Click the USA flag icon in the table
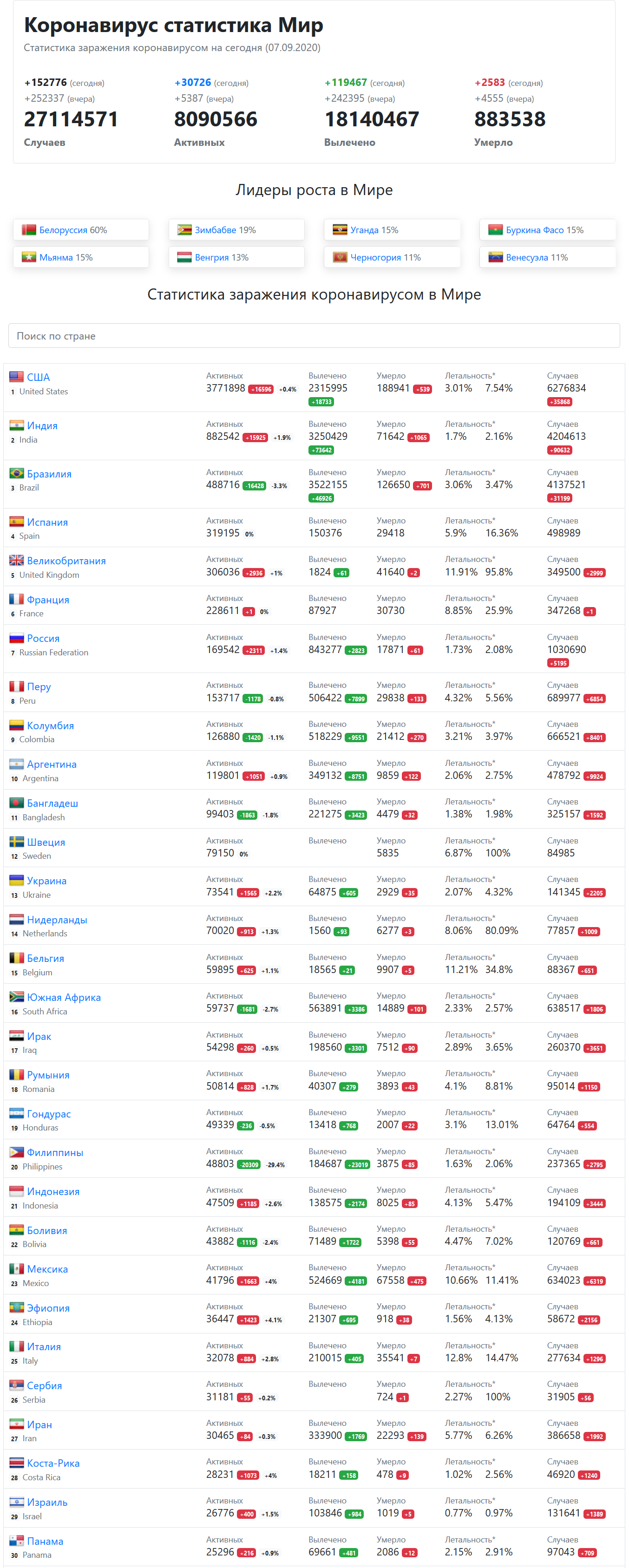The height and width of the screenshot is (1568, 629). pyautogui.click(x=16, y=377)
